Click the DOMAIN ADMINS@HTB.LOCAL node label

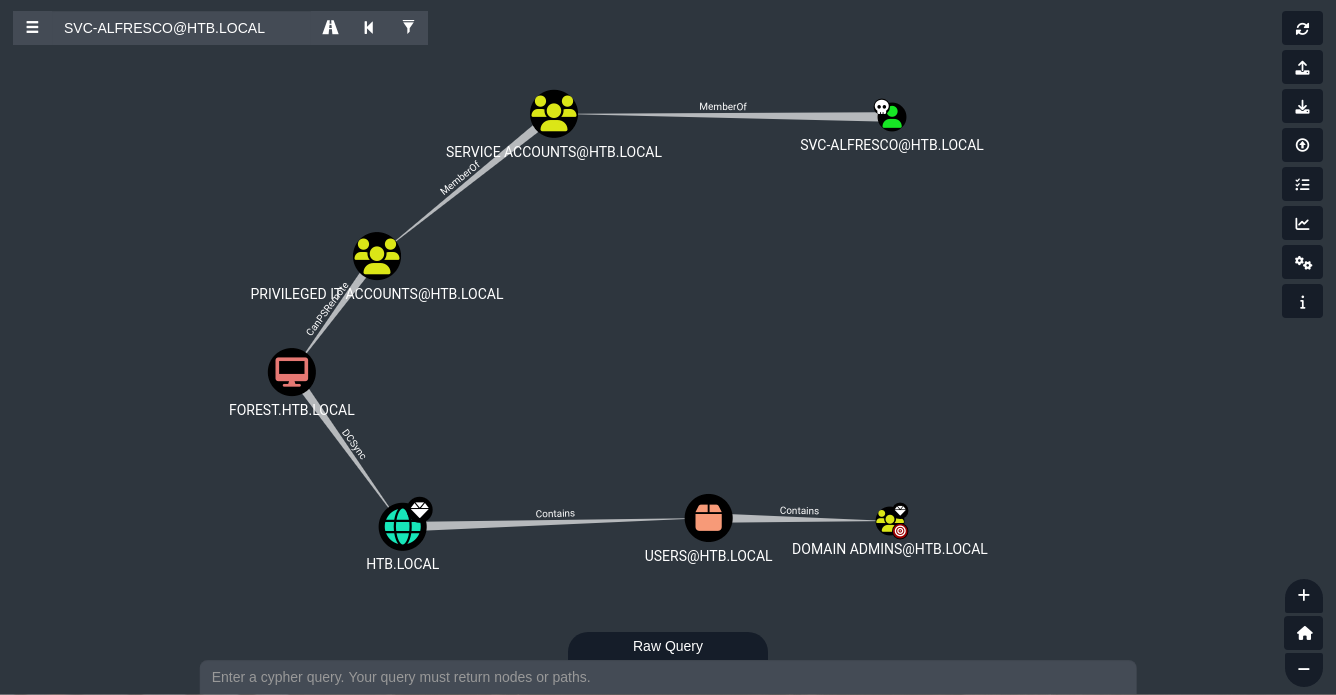click(890, 549)
